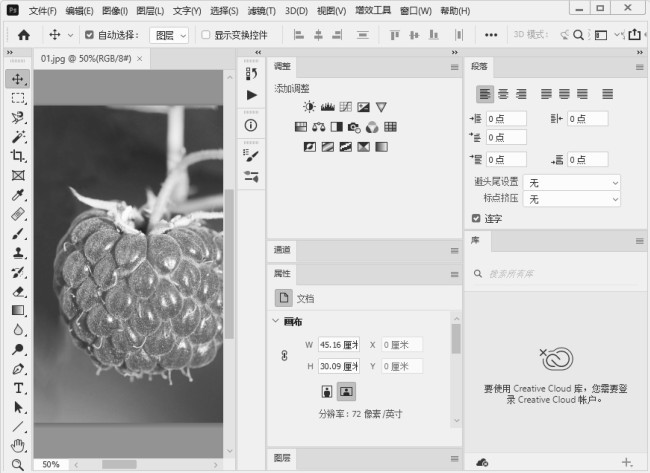Collapse the 画布 section
The width and height of the screenshot is (650, 473).
point(275,321)
